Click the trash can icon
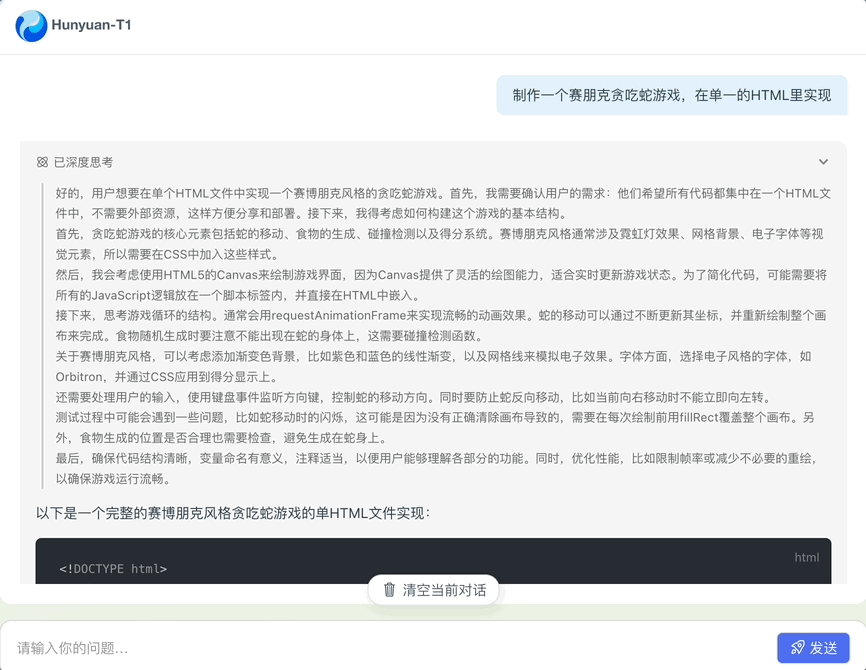The width and height of the screenshot is (866, 670). point(389,590)
